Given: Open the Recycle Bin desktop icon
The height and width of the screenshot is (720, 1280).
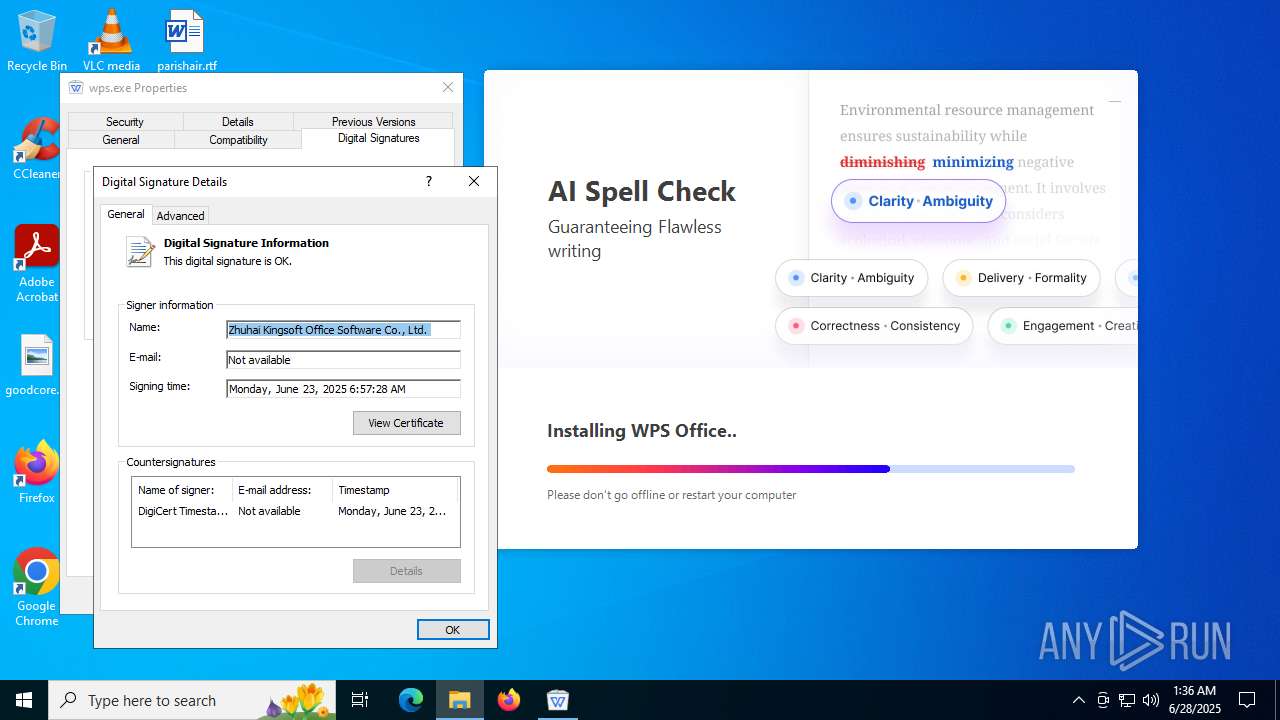Looking at the screenshot, I should point(37,40).
